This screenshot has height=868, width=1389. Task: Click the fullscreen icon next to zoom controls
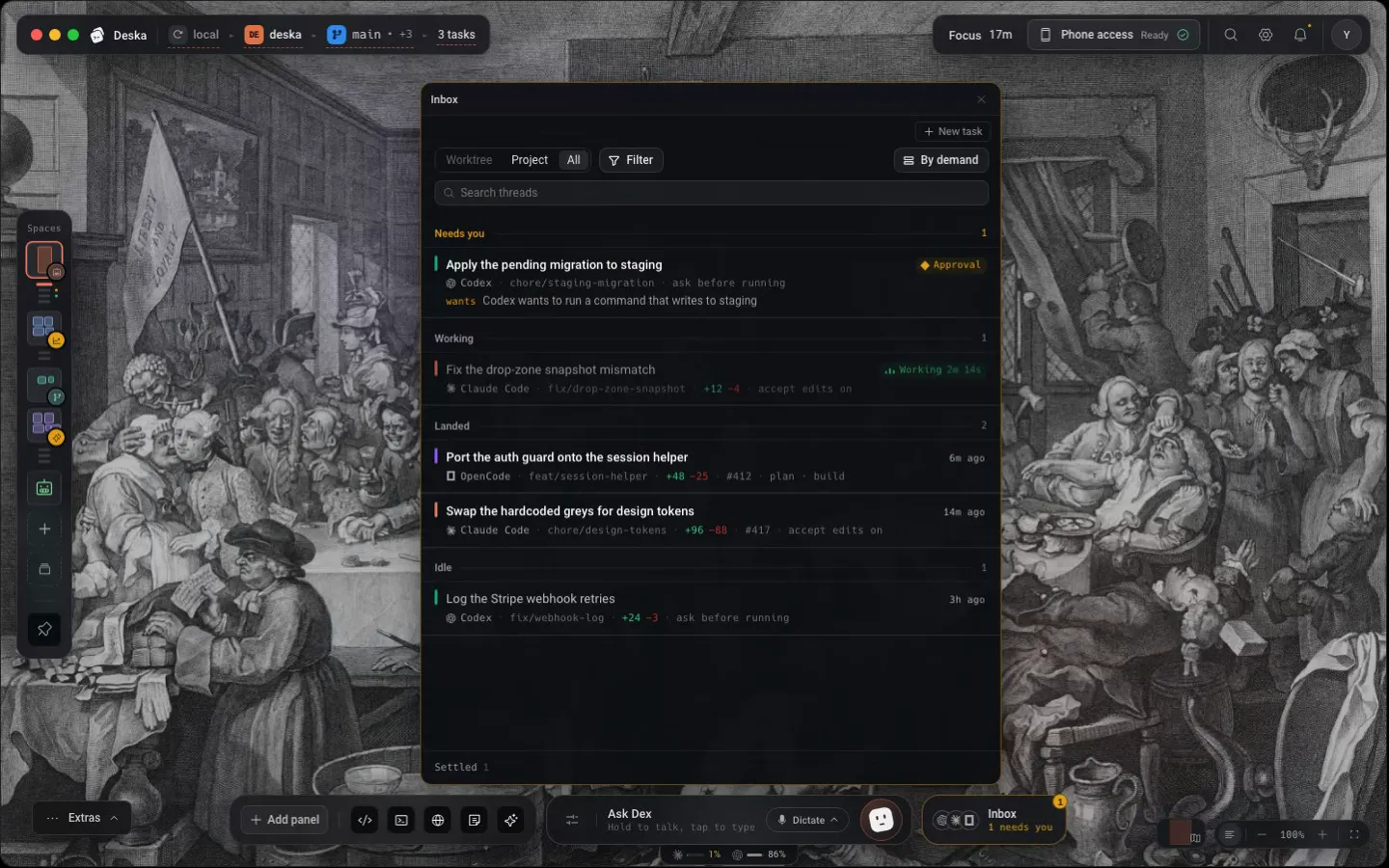tap(1354, 834)
